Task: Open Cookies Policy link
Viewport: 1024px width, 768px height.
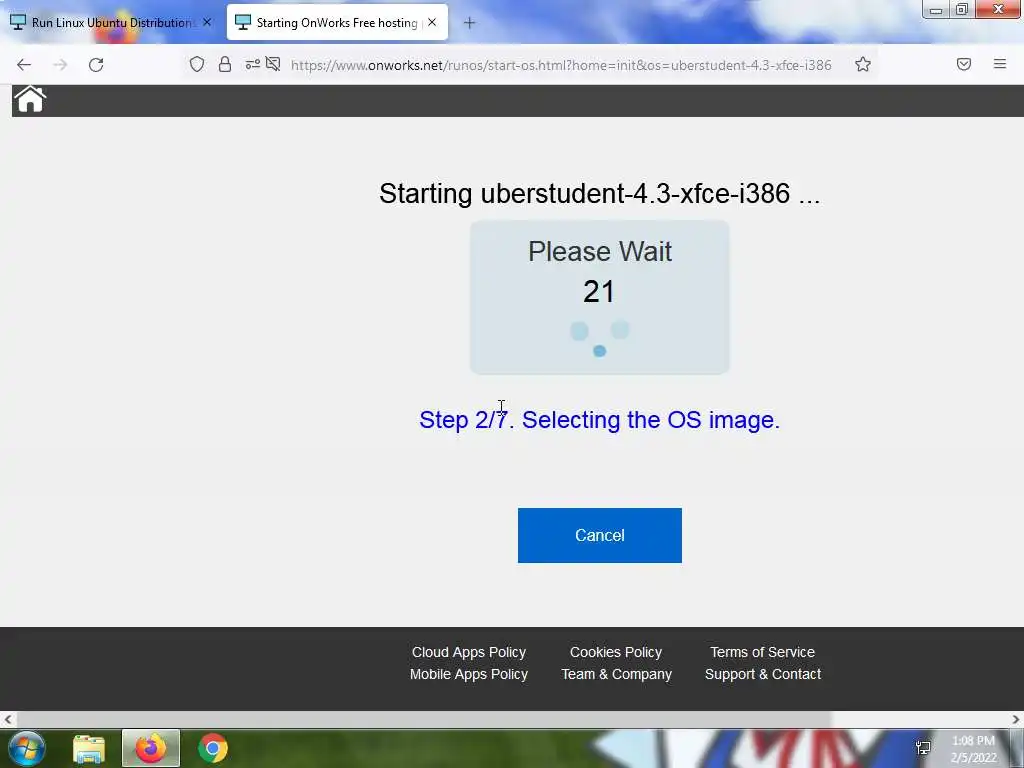Action: click(x=616, y=652)
